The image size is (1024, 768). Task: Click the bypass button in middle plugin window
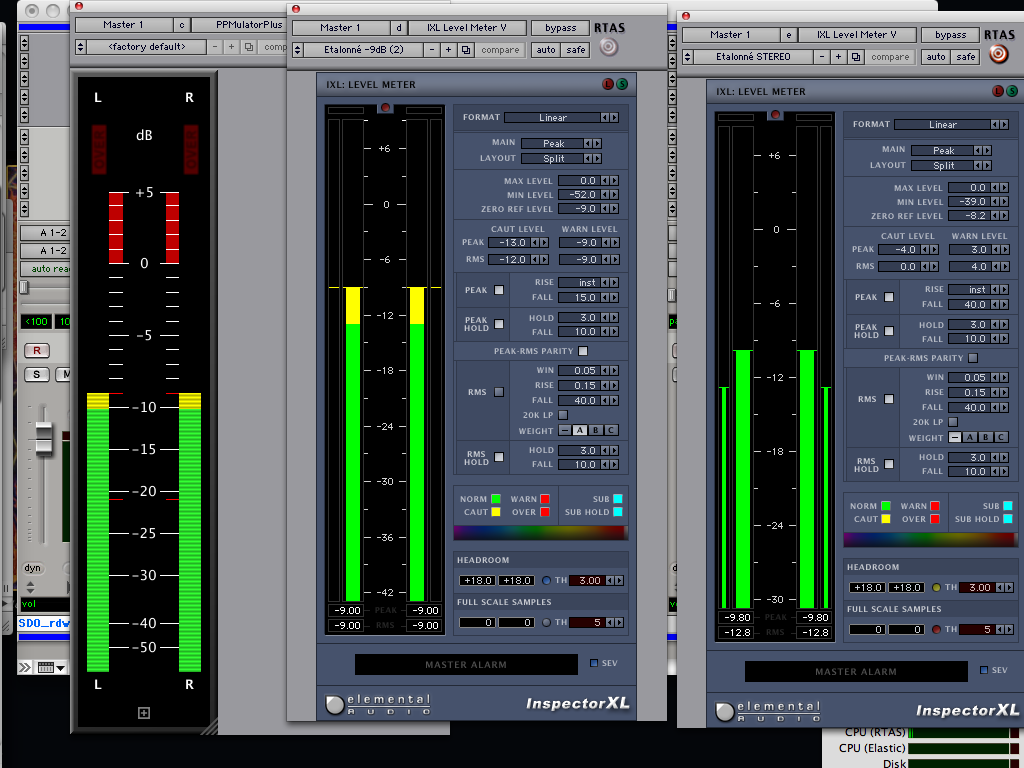[x=560, y=27]
